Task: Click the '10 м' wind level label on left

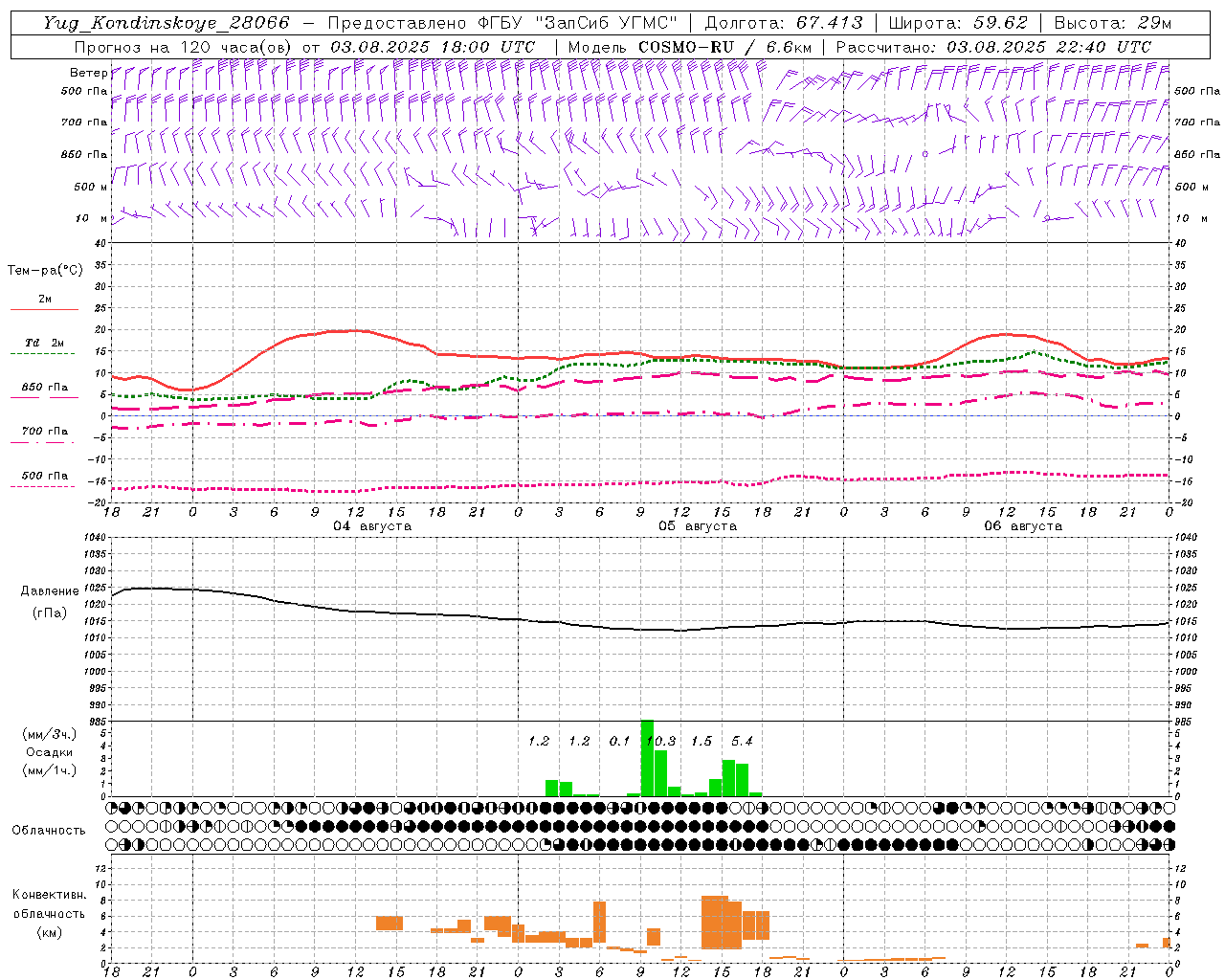Action: coord(90,219)
